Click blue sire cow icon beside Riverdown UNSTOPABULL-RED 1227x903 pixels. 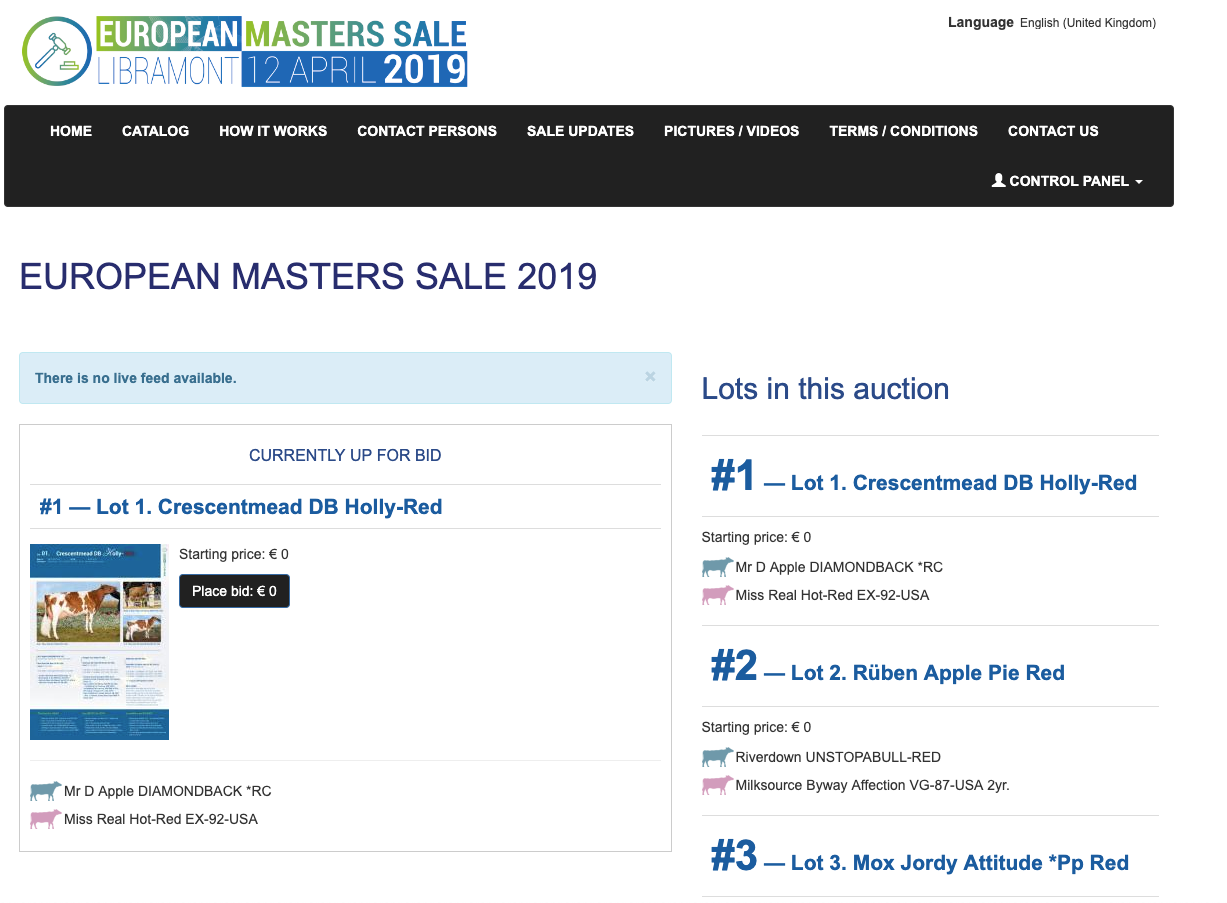pos(717,757)
